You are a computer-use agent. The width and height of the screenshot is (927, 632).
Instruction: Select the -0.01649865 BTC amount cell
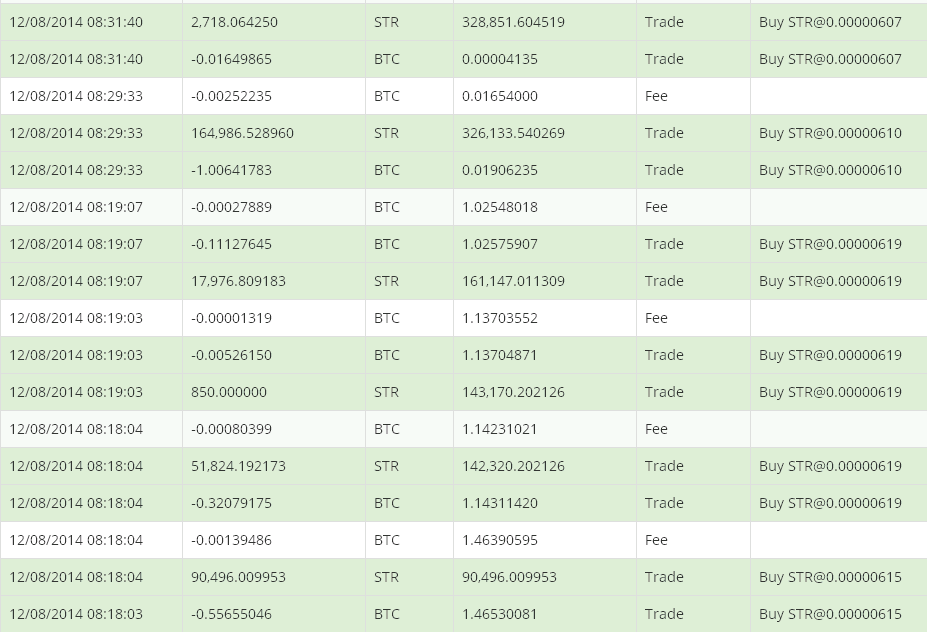231,59
